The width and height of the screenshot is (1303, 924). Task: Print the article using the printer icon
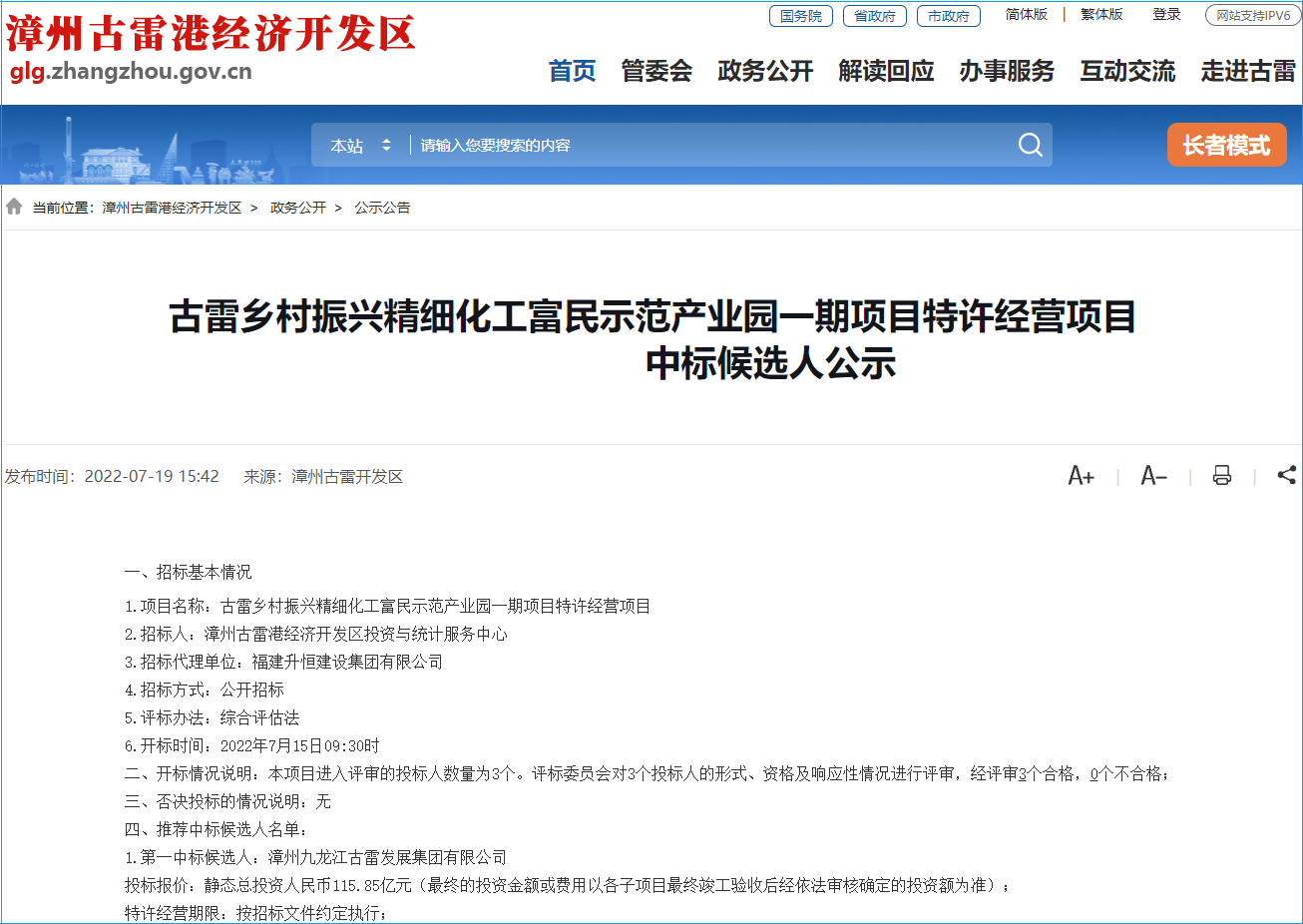[1221, 476]
